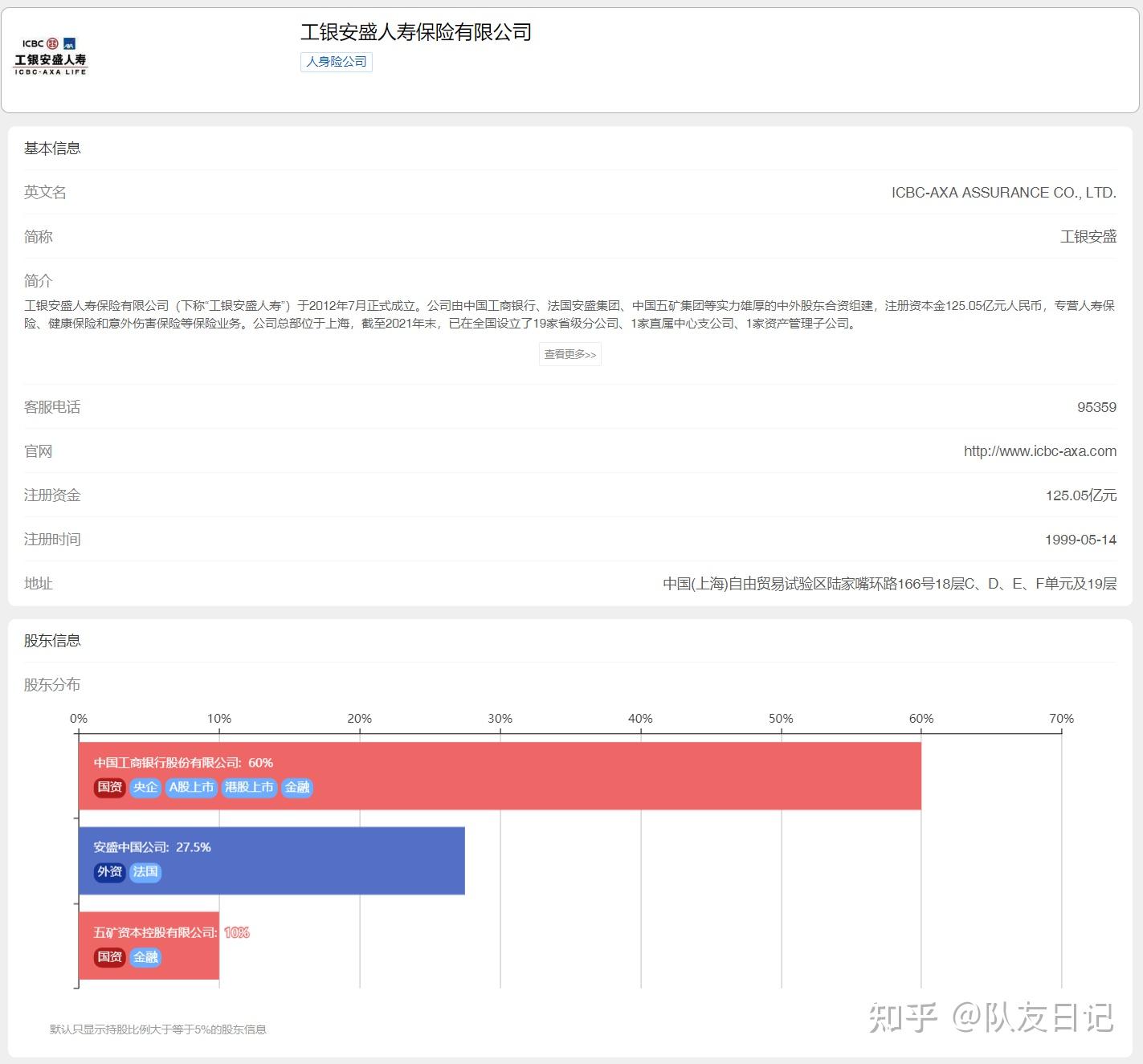
Task: Select the 港股上市 tag
Action: point(249,788)
